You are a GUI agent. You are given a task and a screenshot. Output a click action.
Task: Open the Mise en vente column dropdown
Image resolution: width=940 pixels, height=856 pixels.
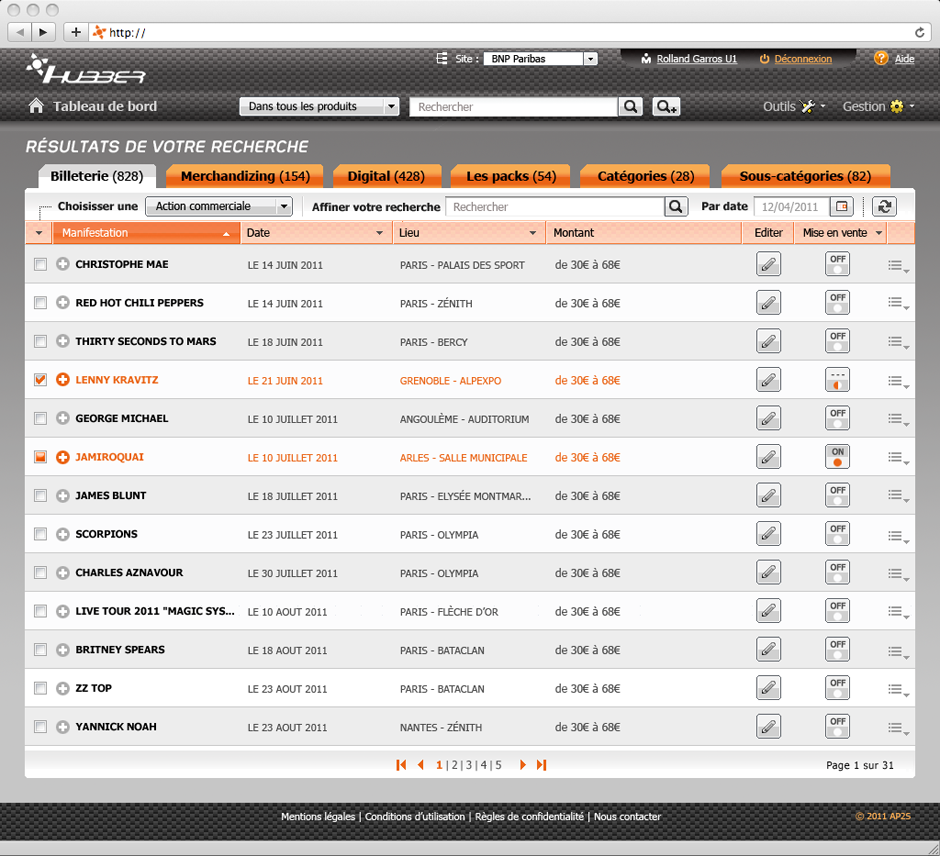click(879, 233)
